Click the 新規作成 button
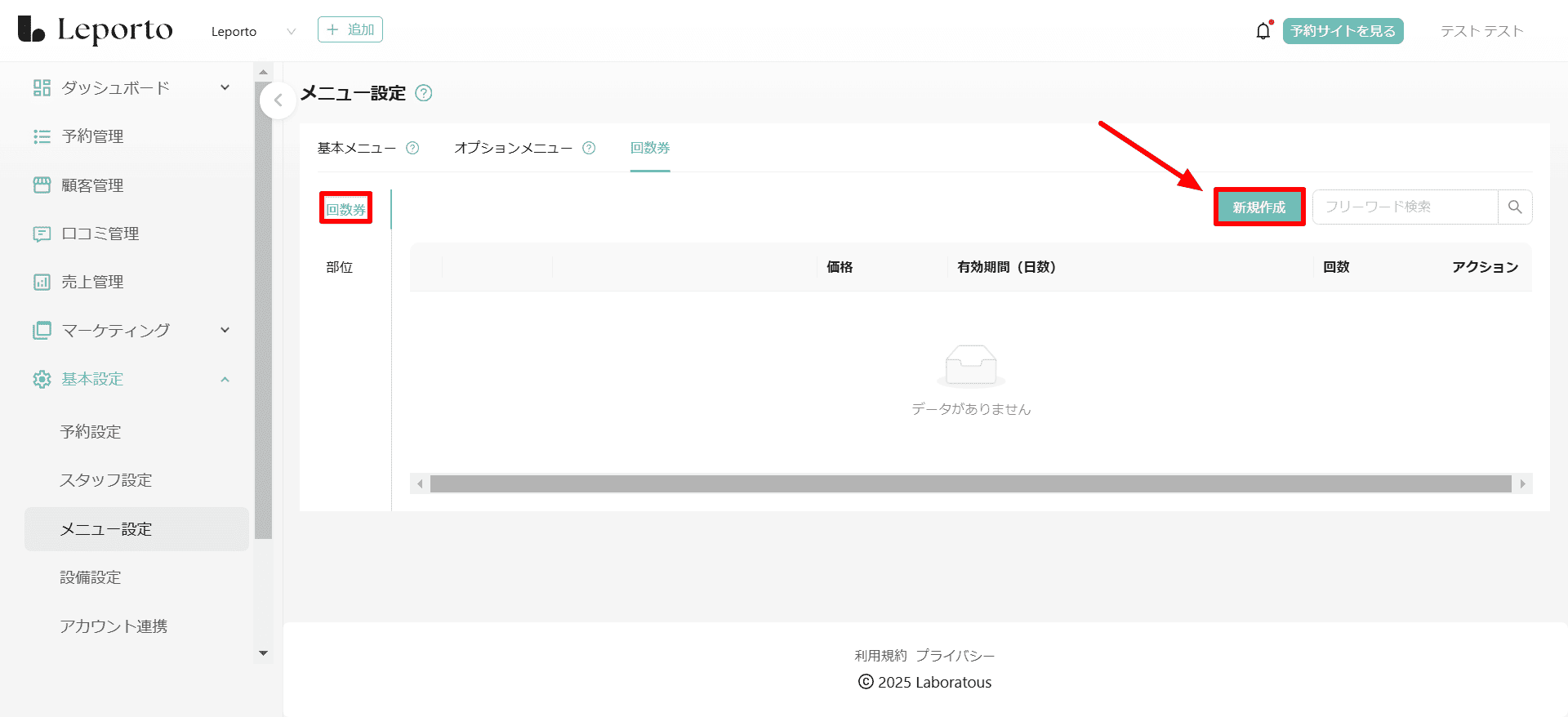The image size is (1568, 717). click(x=1258, y=207)
